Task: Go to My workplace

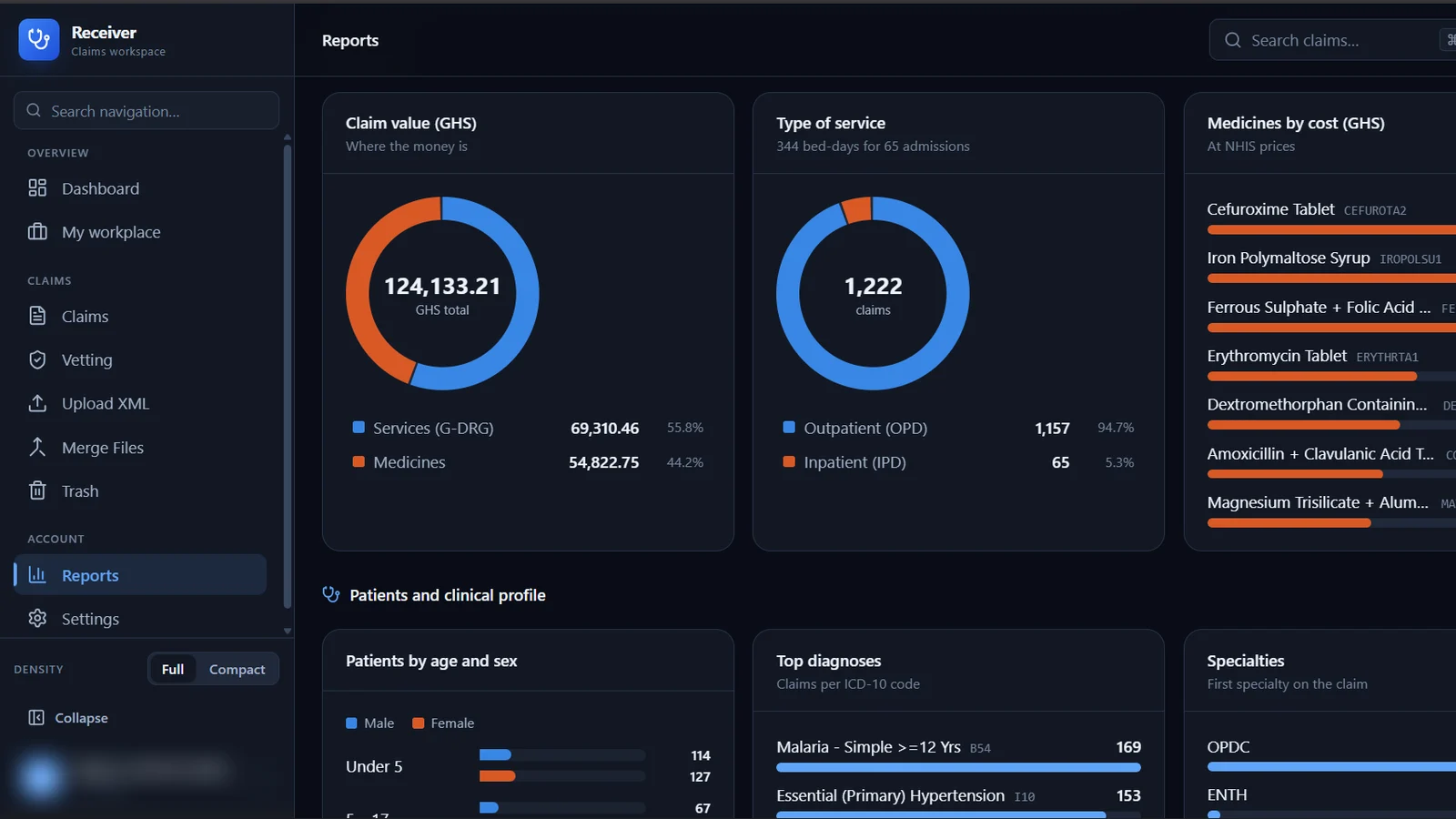Action: 111,232
